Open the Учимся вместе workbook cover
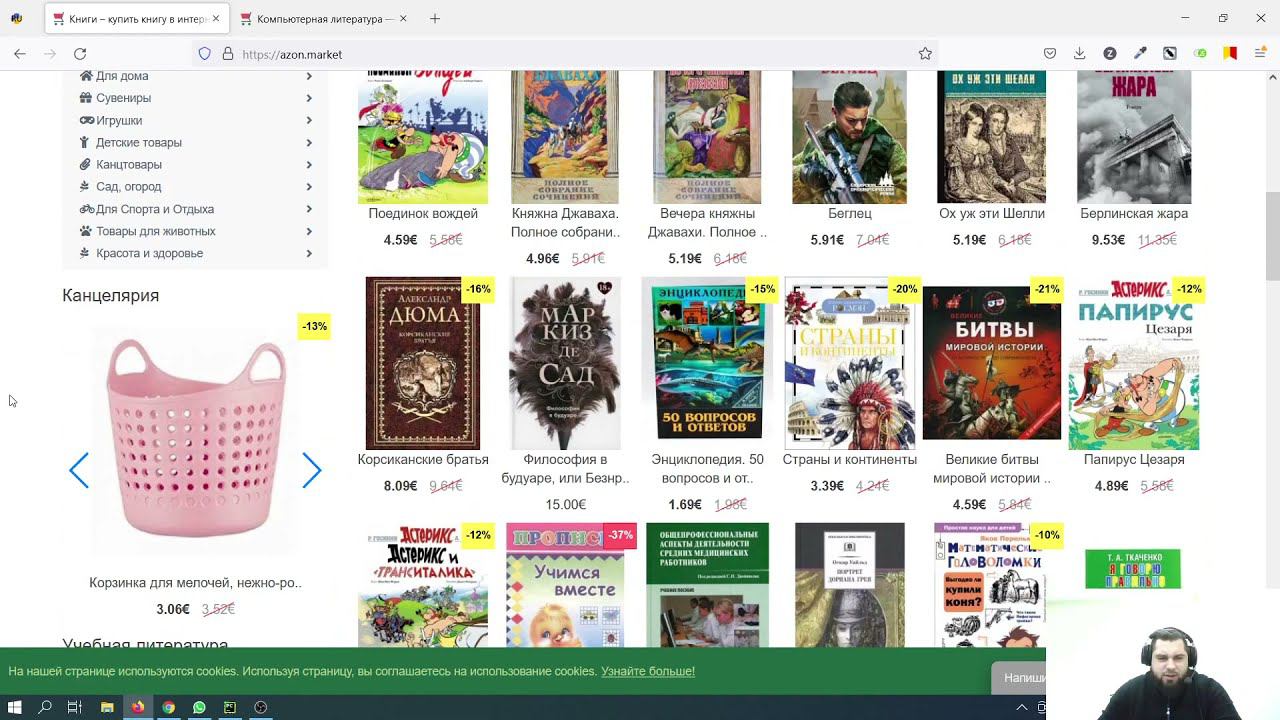 tap(565, 585)
